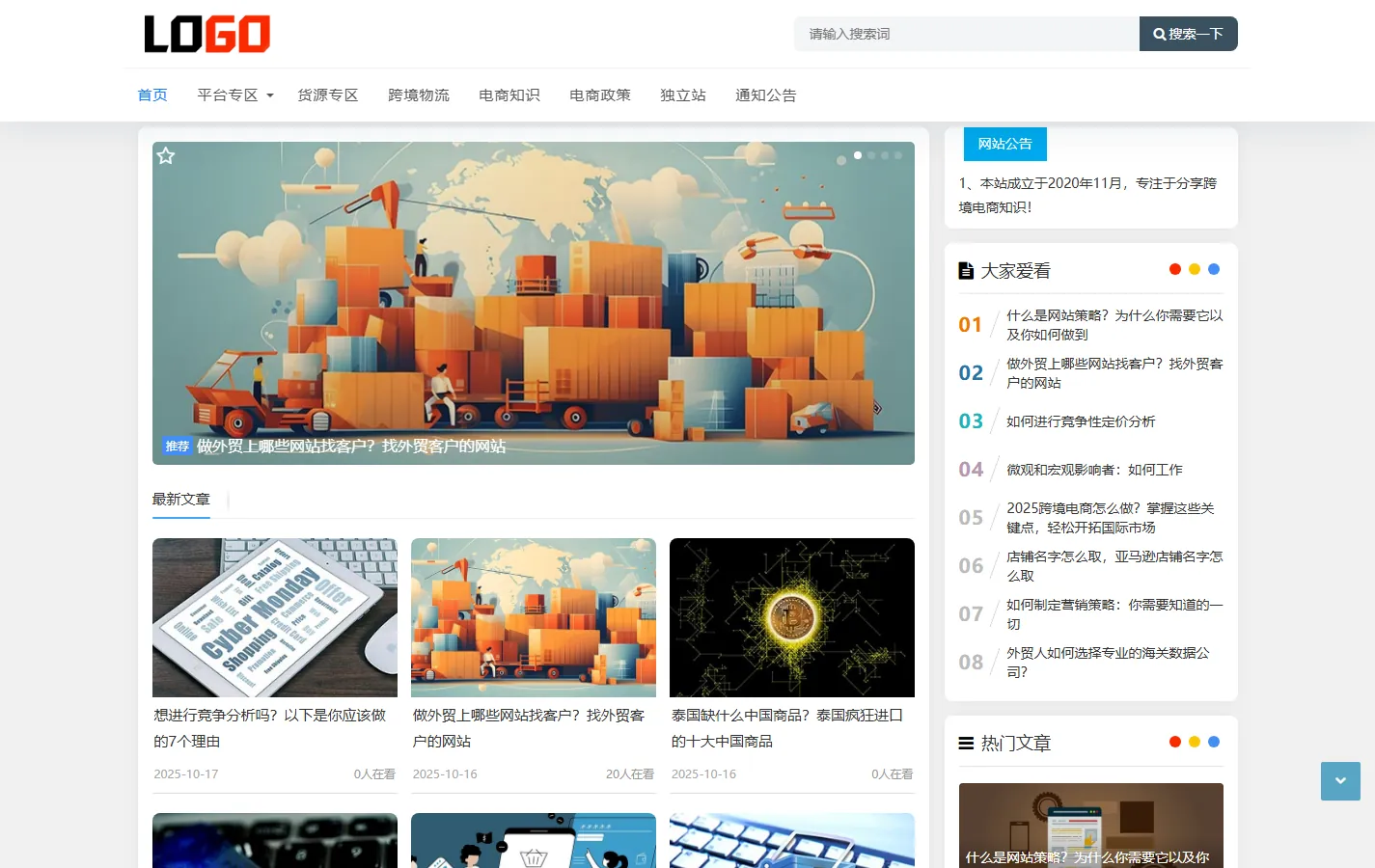Select the second carousel indicator dot
The width and height of the screenshot is (1375, 868).
pos(871,155)
